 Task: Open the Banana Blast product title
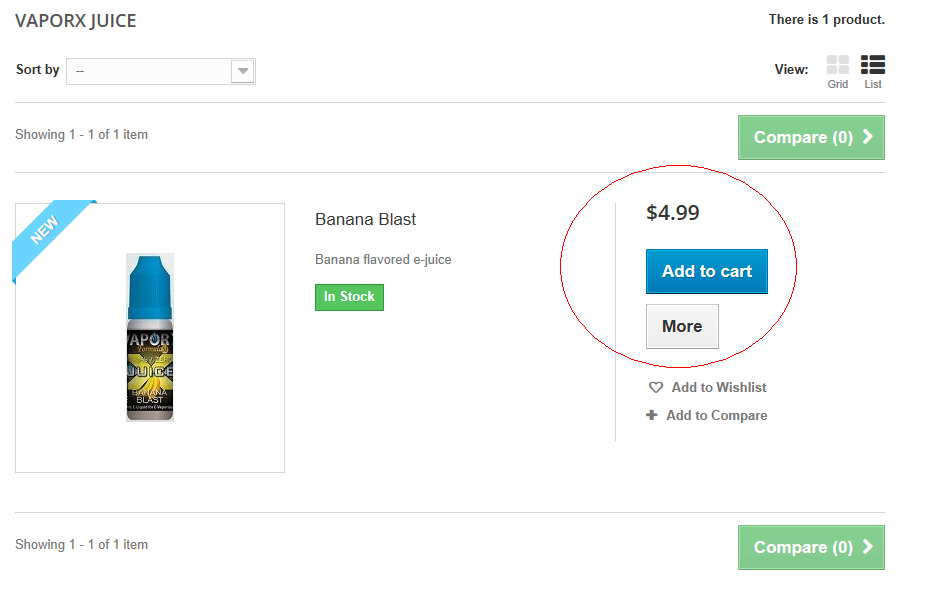(x=365, y=220)
